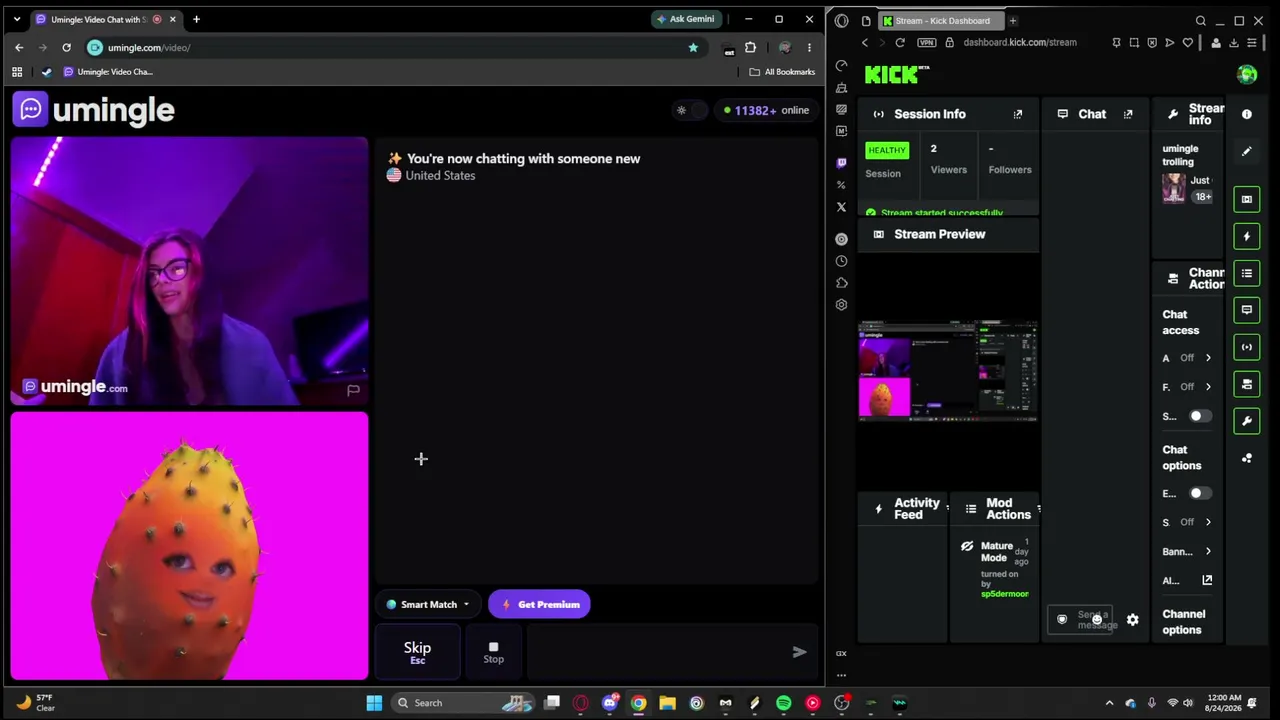Toggle Chat panel icon in Kick right rail
Screen dimensions: 1280x720
pos(1247,310)
